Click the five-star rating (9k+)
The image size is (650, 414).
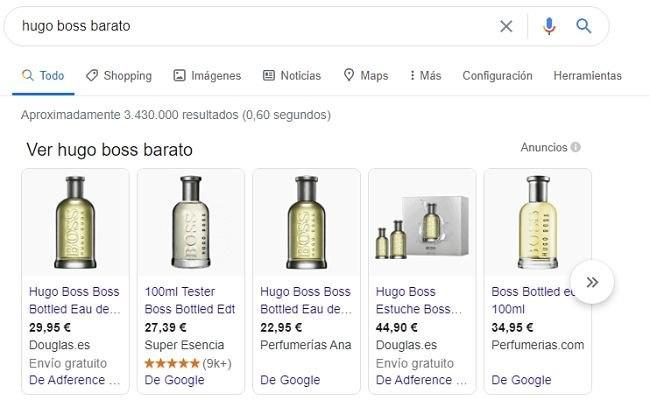pyautogui.click(x=188, y=363)
